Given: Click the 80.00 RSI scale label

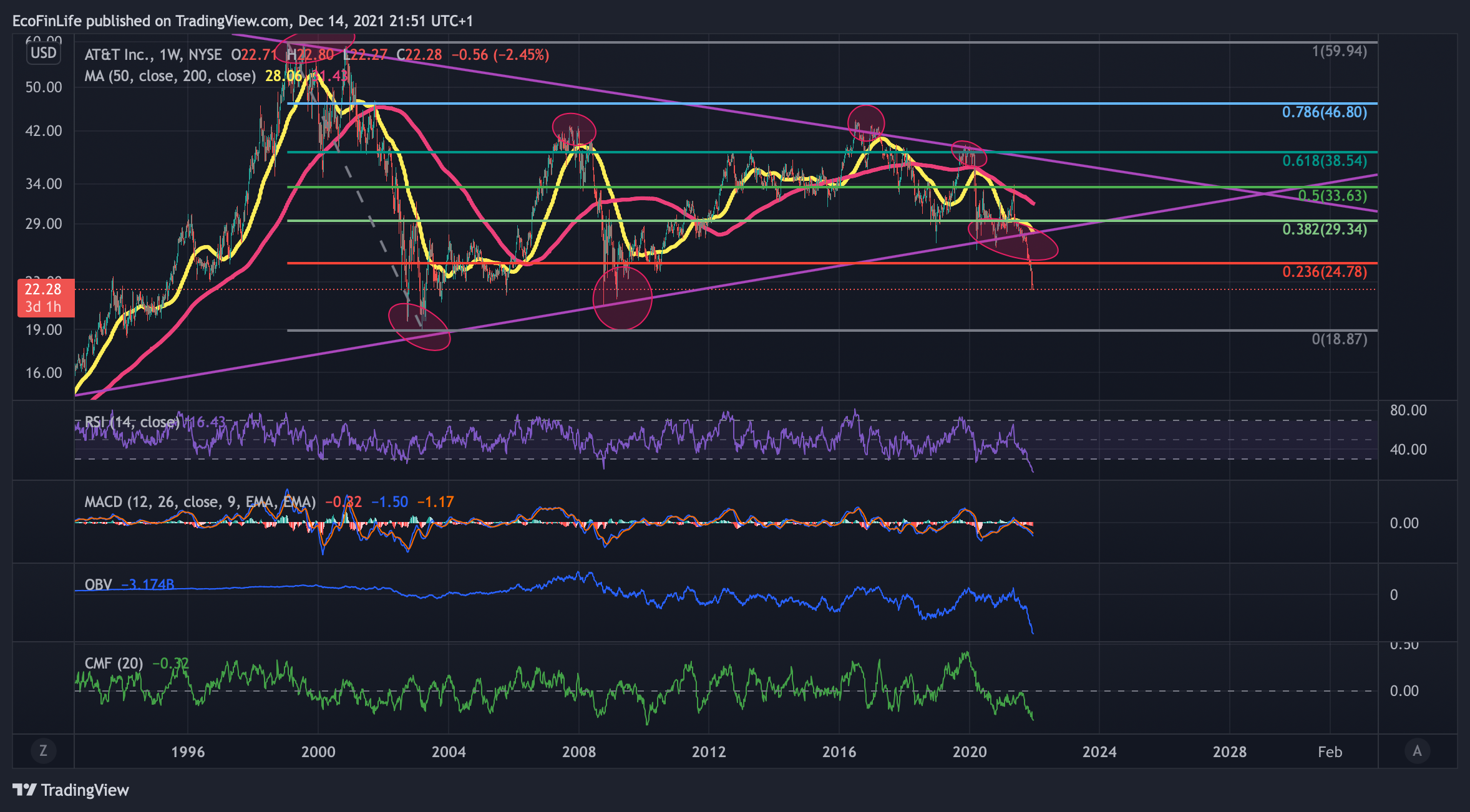Looking at the screenshot, I should [x=1408, y=410].
